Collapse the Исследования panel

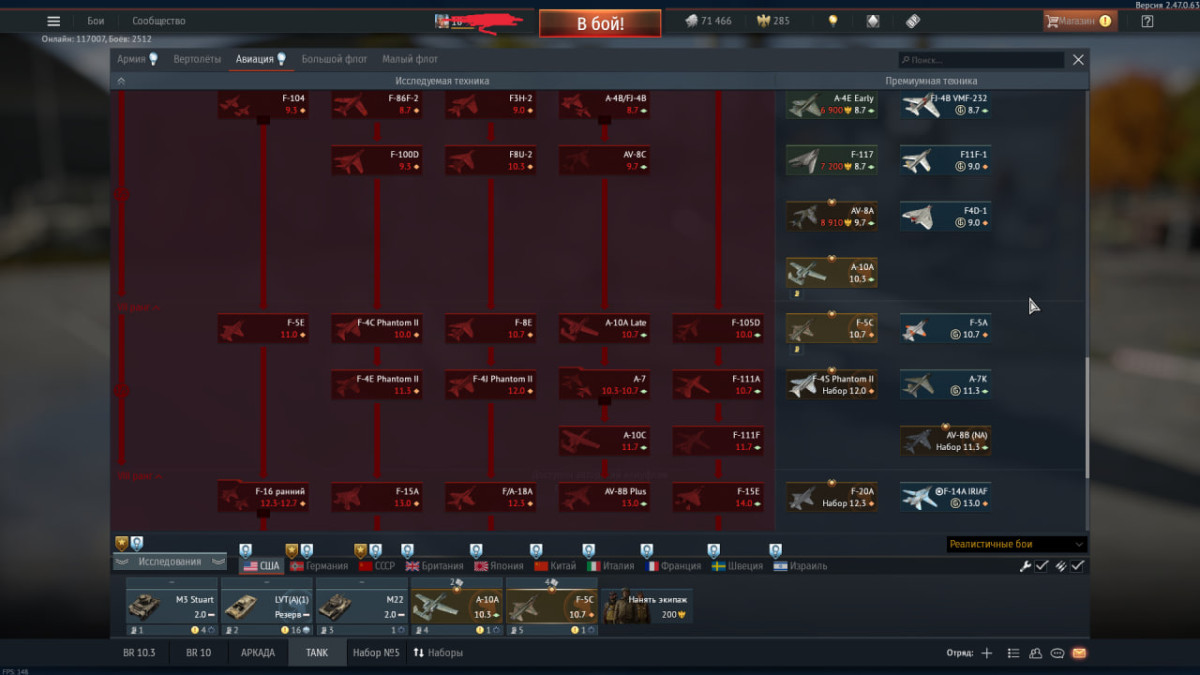coord(169,562)
